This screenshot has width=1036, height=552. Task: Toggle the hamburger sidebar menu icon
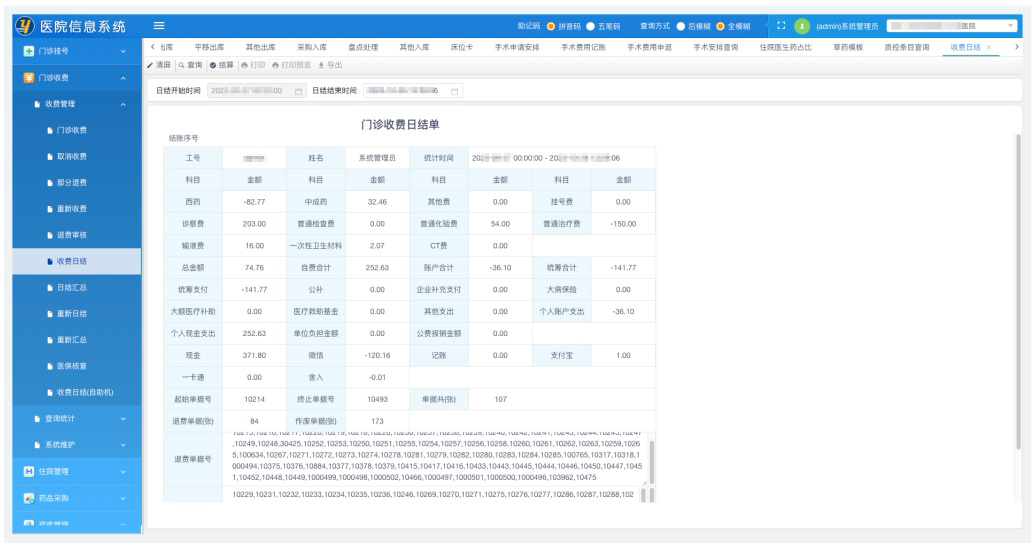point(159,26)
